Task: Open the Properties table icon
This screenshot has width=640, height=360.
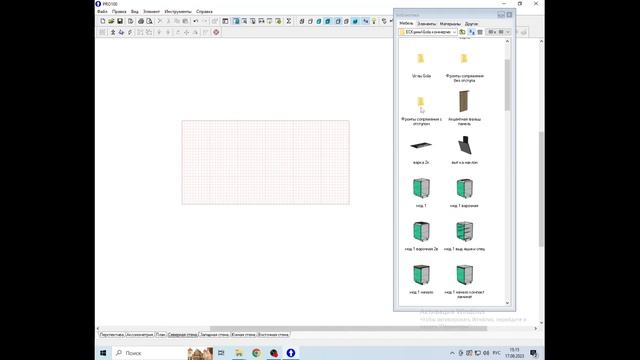Action: [225, 21]
